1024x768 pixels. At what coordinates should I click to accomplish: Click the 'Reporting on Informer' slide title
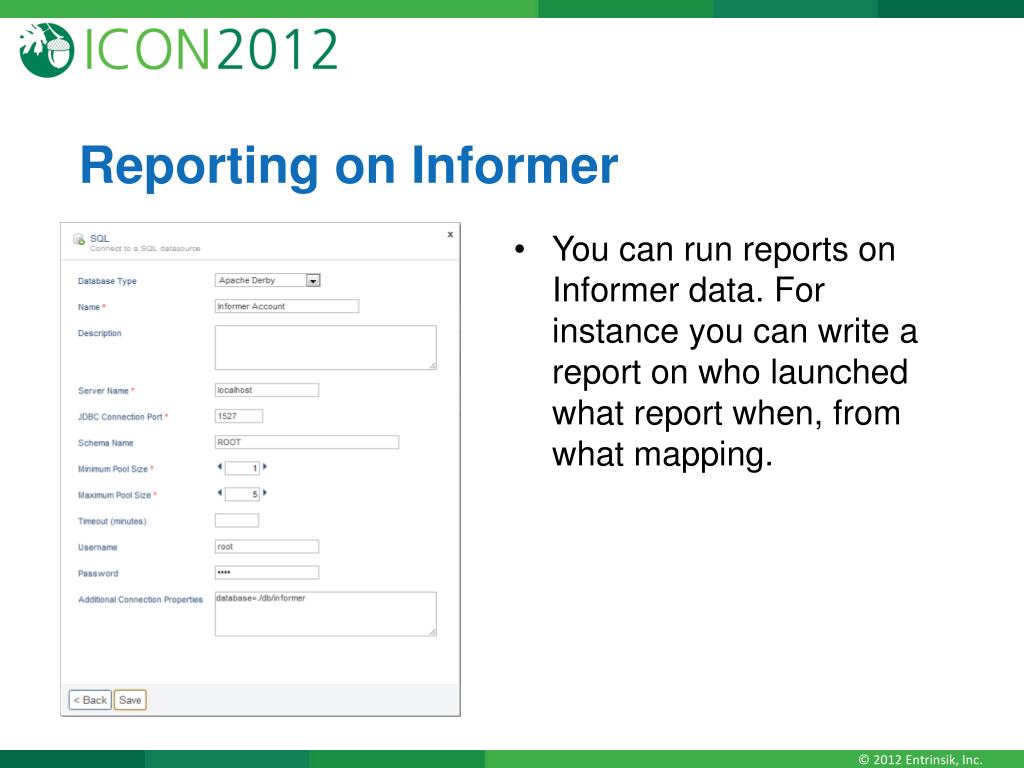pyautogui.click(x=349, y=166)
